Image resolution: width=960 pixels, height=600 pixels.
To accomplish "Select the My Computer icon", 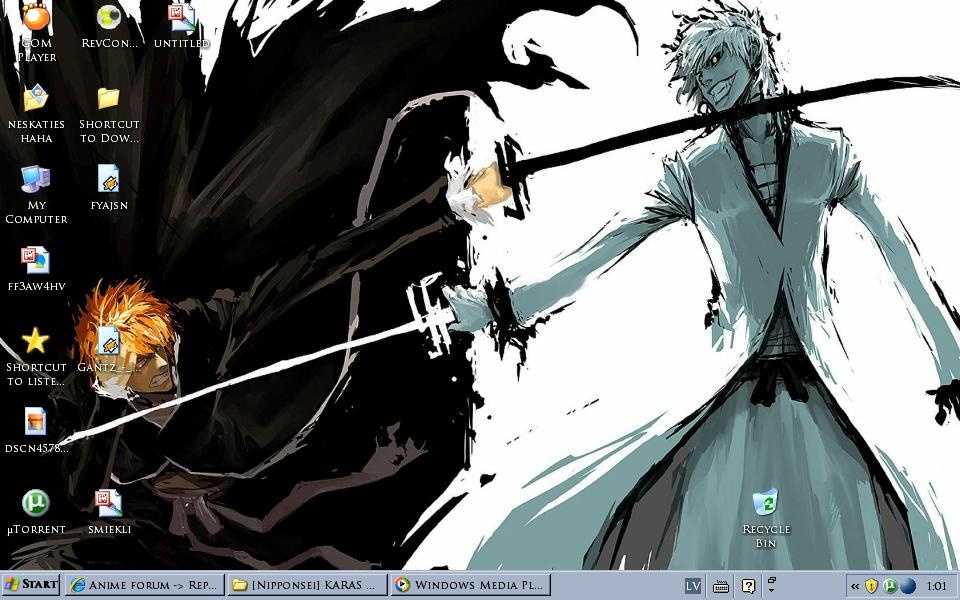I will (x=36, y=179).
